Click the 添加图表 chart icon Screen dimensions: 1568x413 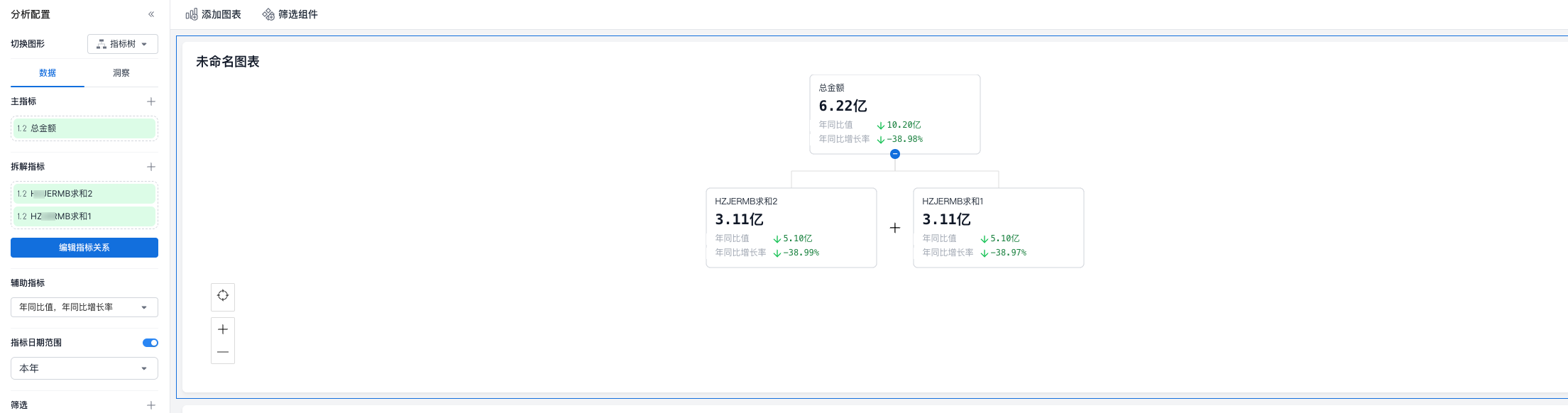[x=192, y=14]
